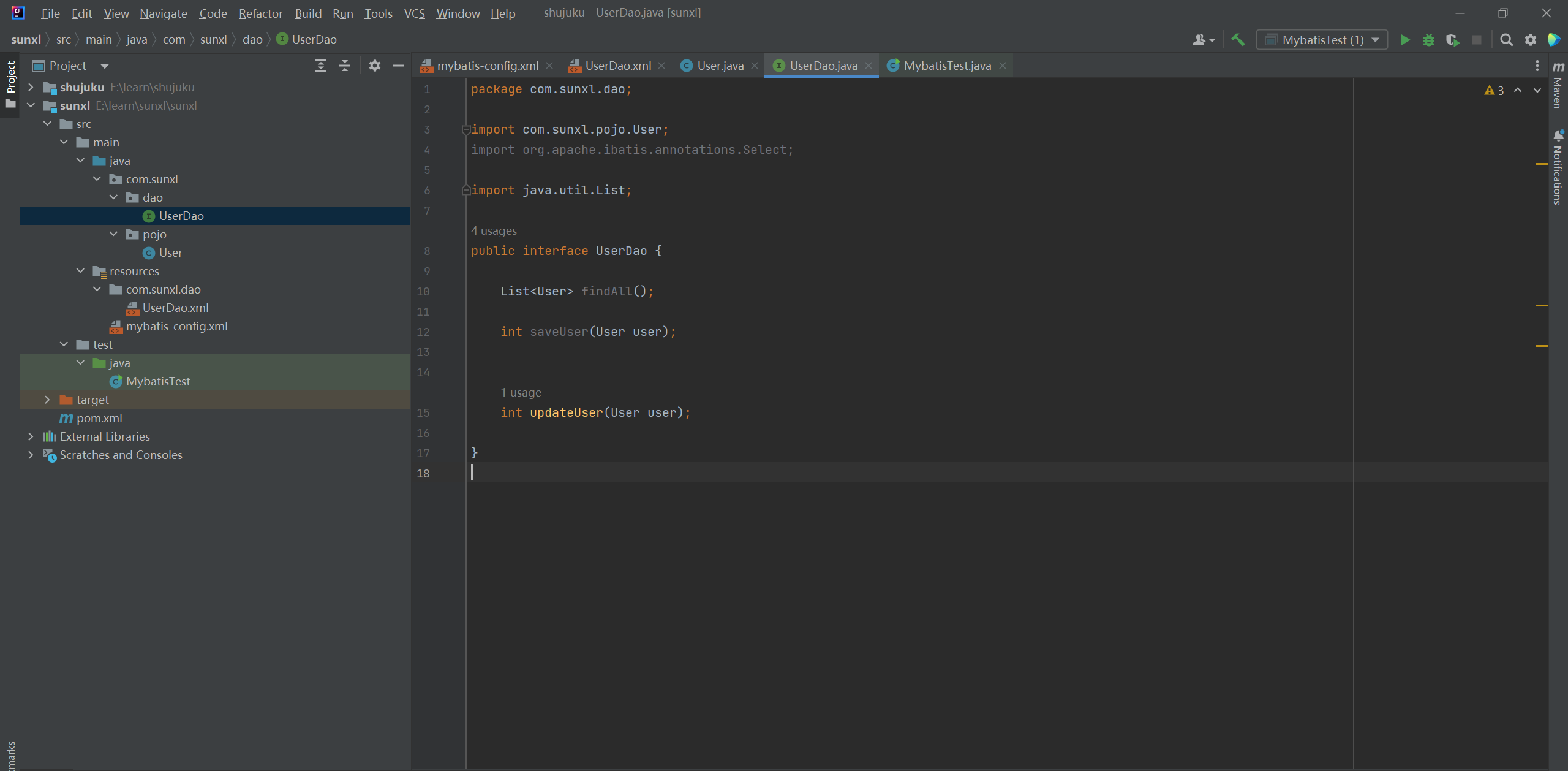Viewport: 1568px width, 771px height.
Task: Click the Expand All icon in Project panel
Action: (320, 66)
